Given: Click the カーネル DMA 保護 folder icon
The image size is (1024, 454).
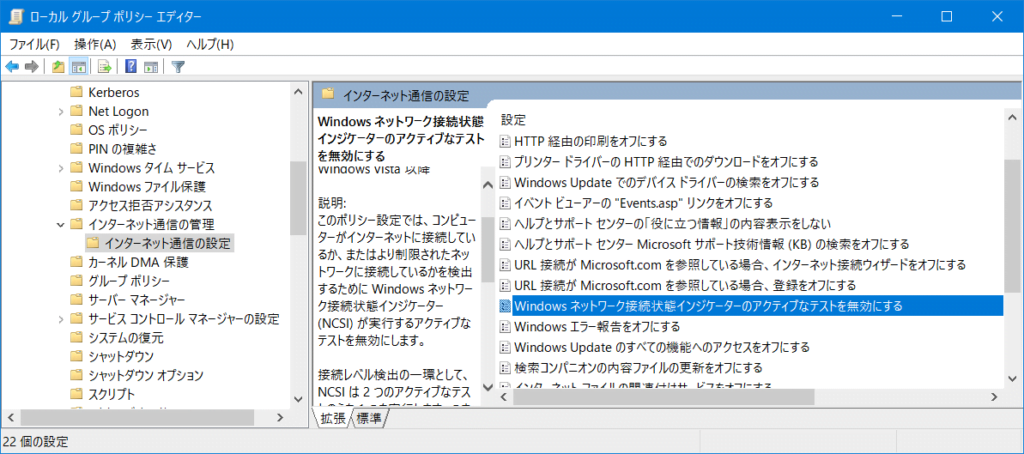Looking at the screenshot, I should click(x=76, y=263).
